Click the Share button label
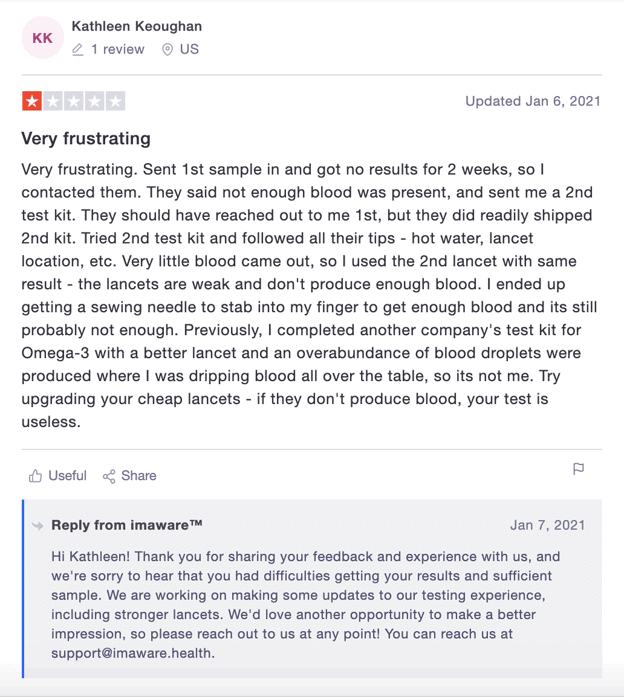 pyautogui.click(x=139, y=476)
